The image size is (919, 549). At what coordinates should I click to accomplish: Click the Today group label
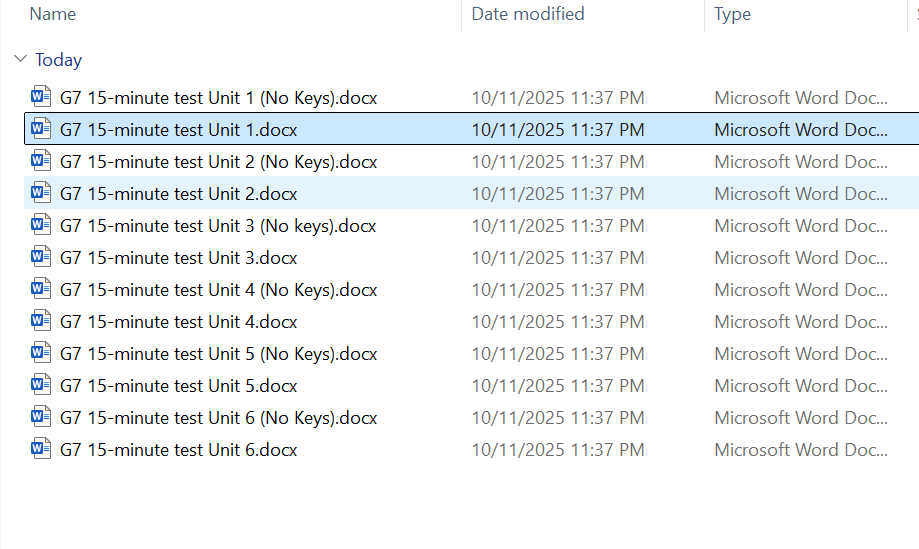pyautogui.click(x=58, y=60)
